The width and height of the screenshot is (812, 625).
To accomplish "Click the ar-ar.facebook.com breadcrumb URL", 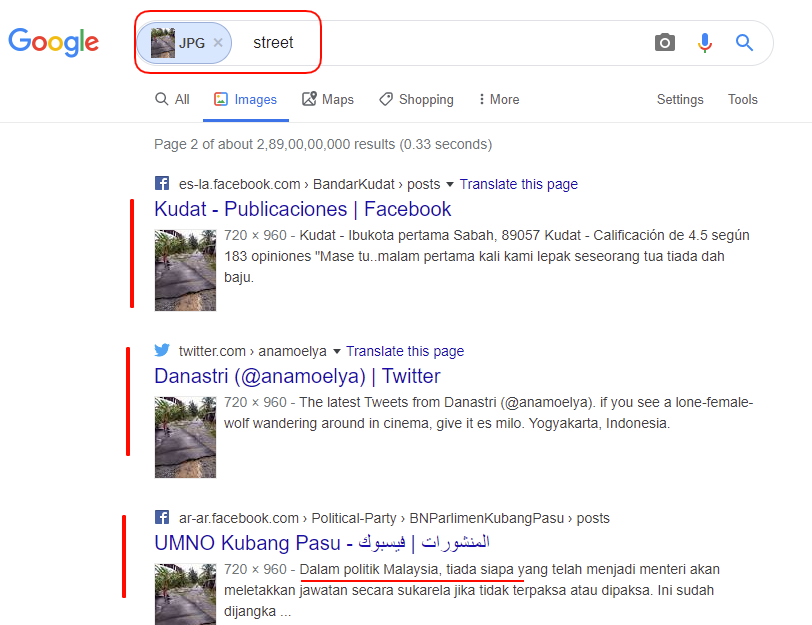I will (394, 518).
